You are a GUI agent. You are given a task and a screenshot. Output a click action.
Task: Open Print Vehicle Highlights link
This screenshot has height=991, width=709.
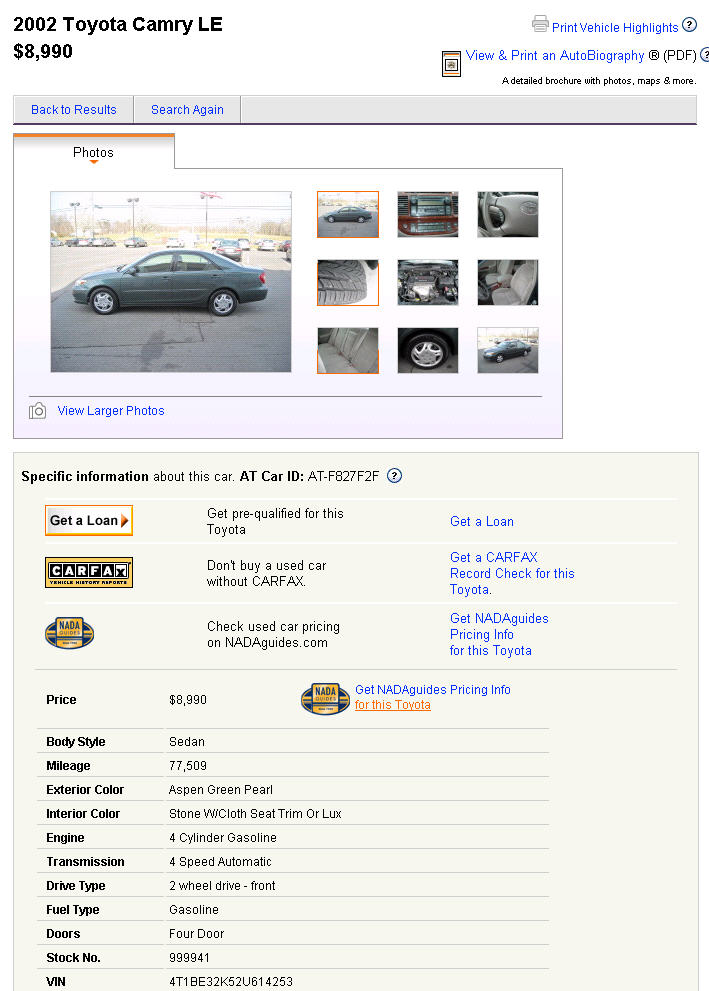(x=615, y=28)
